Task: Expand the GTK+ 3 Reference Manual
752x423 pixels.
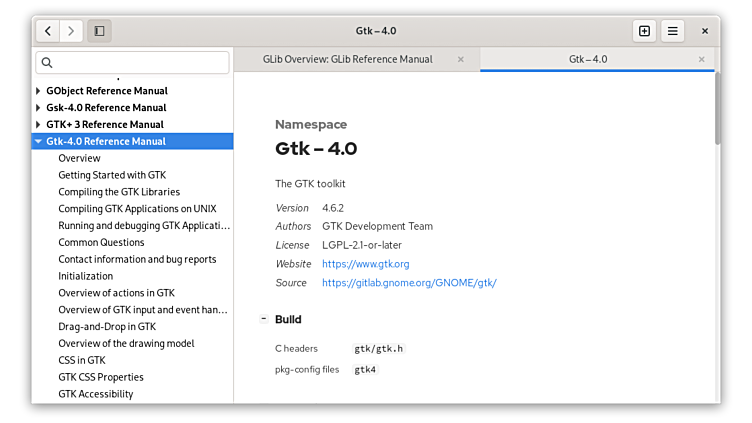Action: tap(38, 125)
